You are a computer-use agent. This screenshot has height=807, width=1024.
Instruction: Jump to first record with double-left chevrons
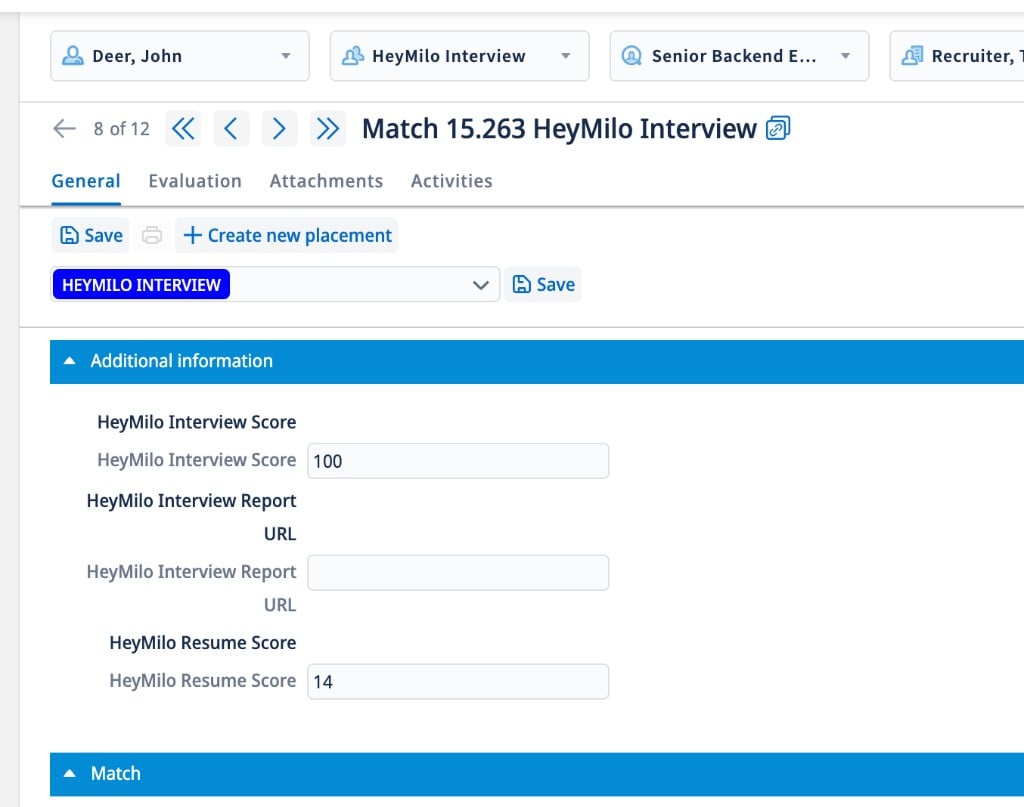click(x=183, y=129)
